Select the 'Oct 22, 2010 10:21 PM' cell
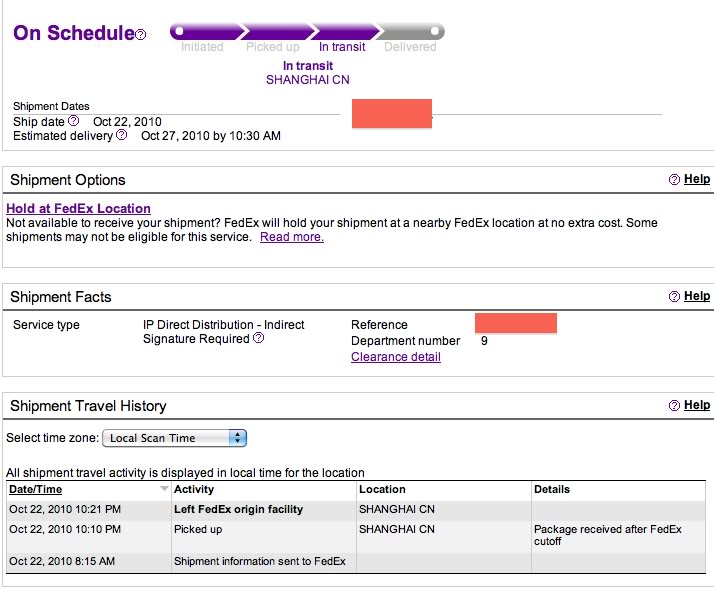The image size is (714, 589). [x=65, y=509]
